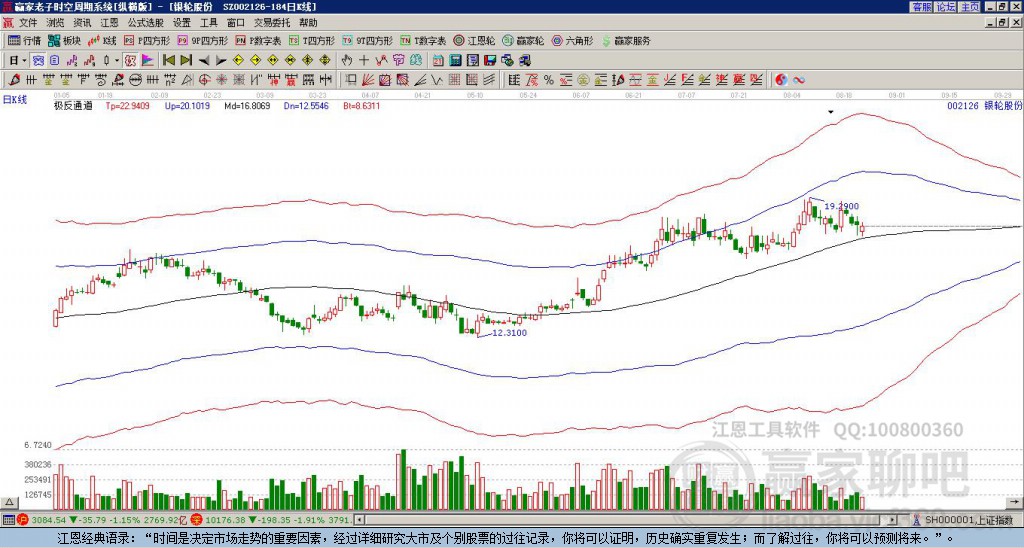This screenshot has width=1024, height=548.
Task: Click the save floppy disk icon
Action: pos(490,61)
